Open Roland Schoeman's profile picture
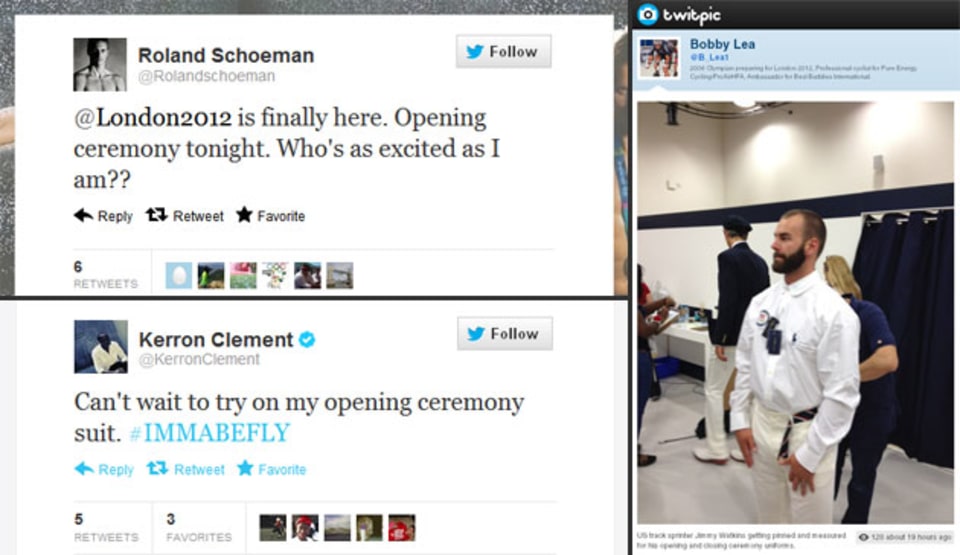 point(100,64)
